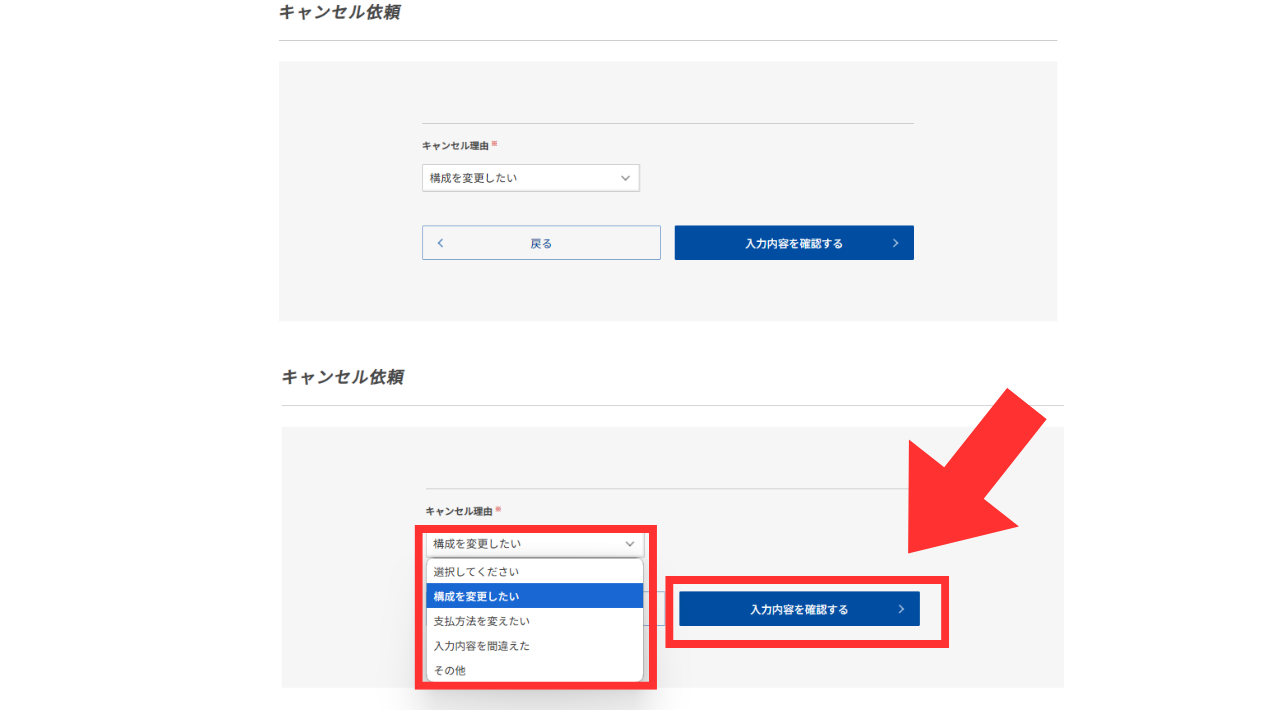Click the upper キャンセル依頼 heading
1280x720 pixels.
[340, 13]
